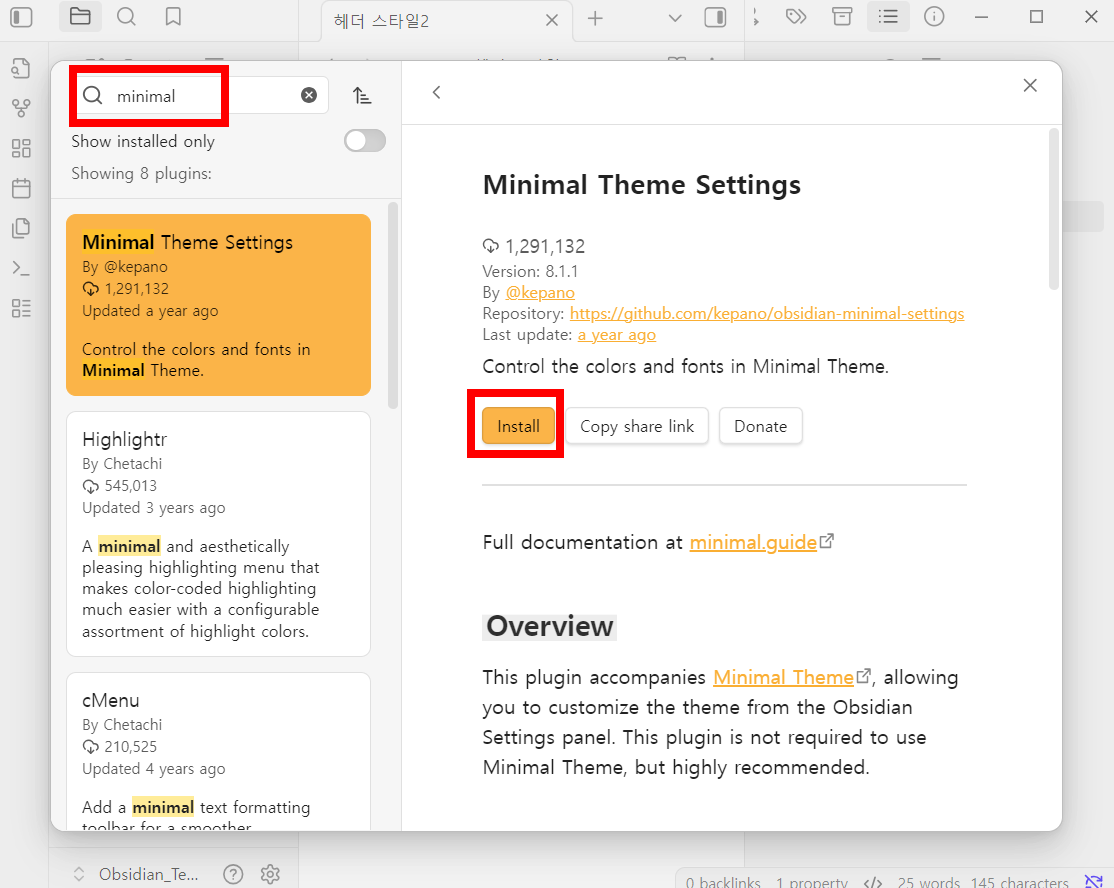Open the help question-mark icon
Image resolution: width=1114 pixels, height=888 pixels.
233,874
